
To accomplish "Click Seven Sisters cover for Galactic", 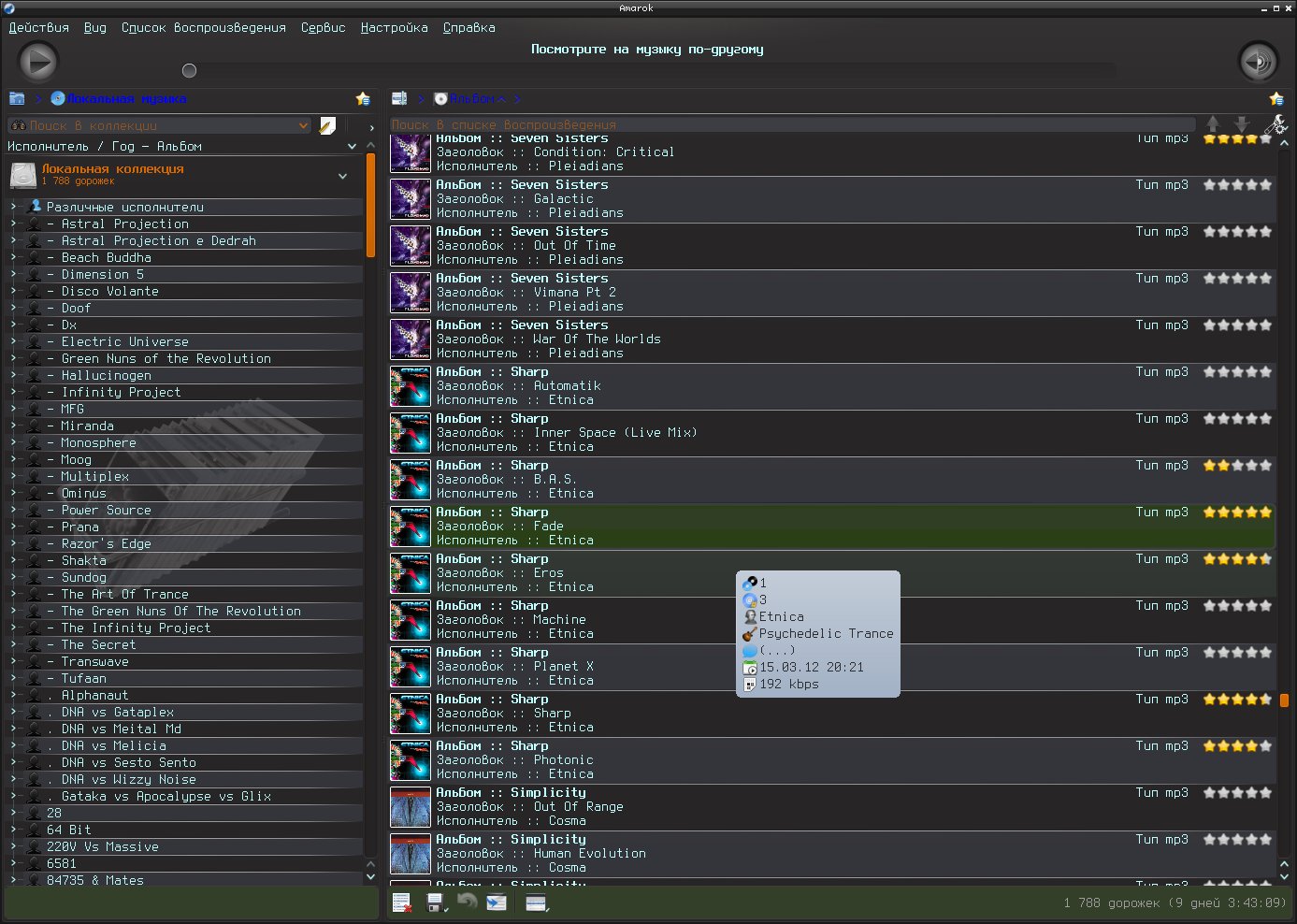I will click(410, 199).
